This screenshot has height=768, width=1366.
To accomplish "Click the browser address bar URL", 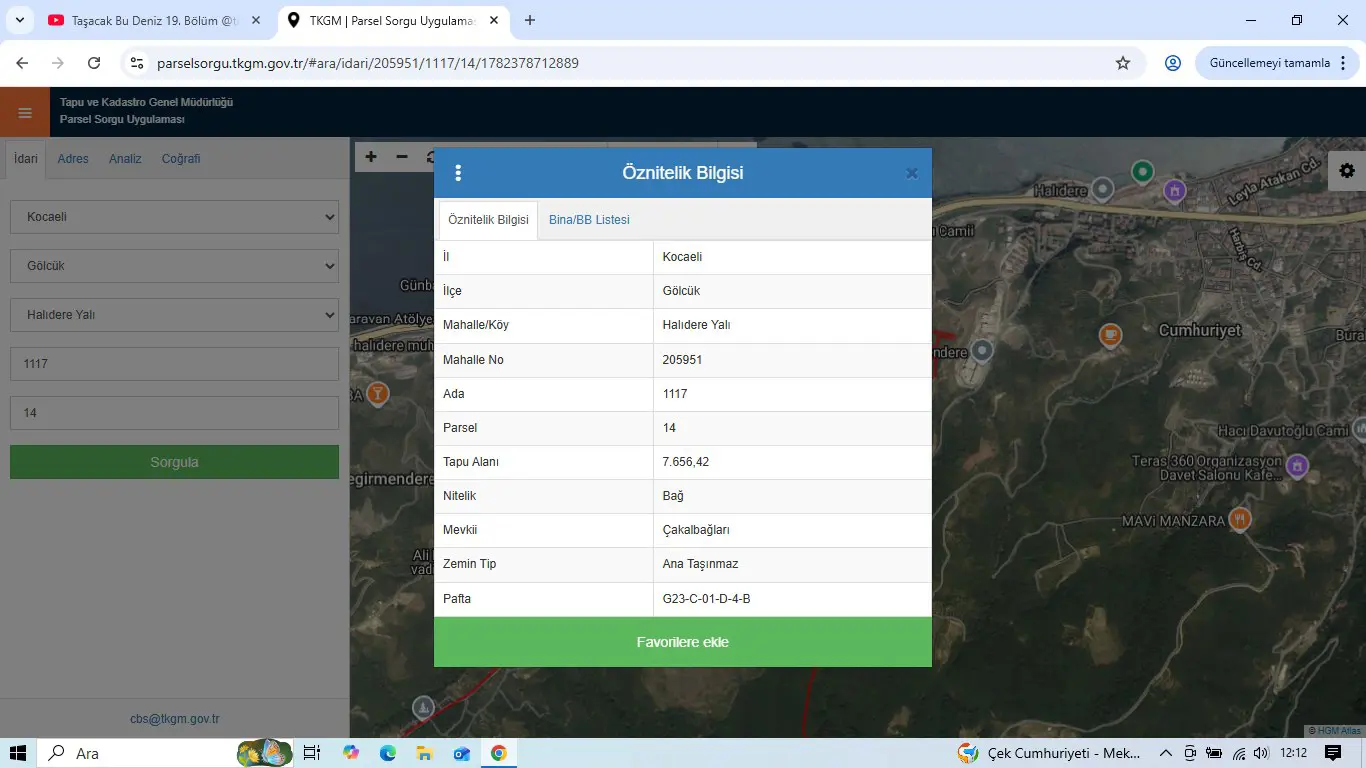I will pos(368,63).
